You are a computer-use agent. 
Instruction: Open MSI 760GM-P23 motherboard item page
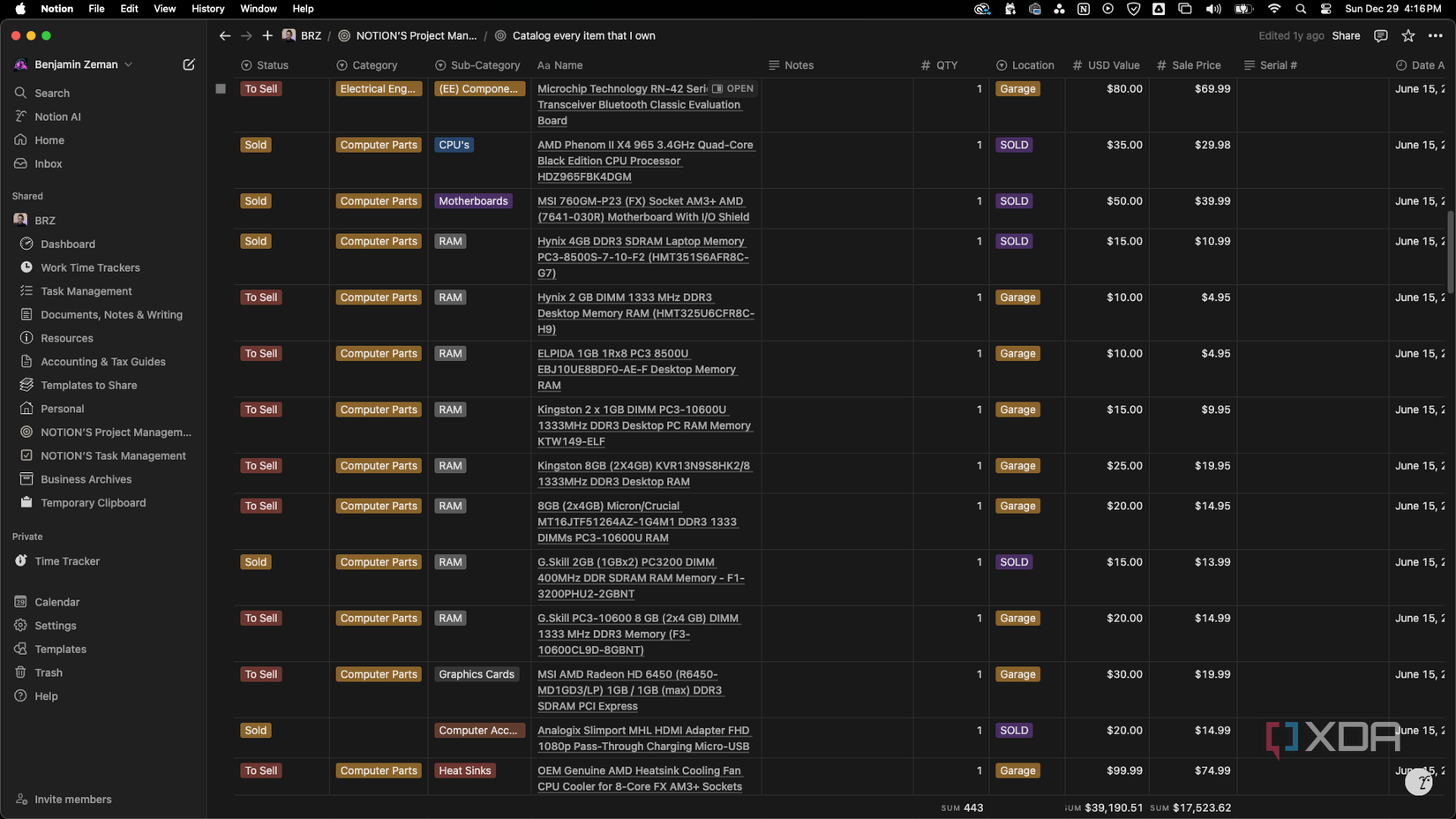pyautogui.click(x=643, y=209)
